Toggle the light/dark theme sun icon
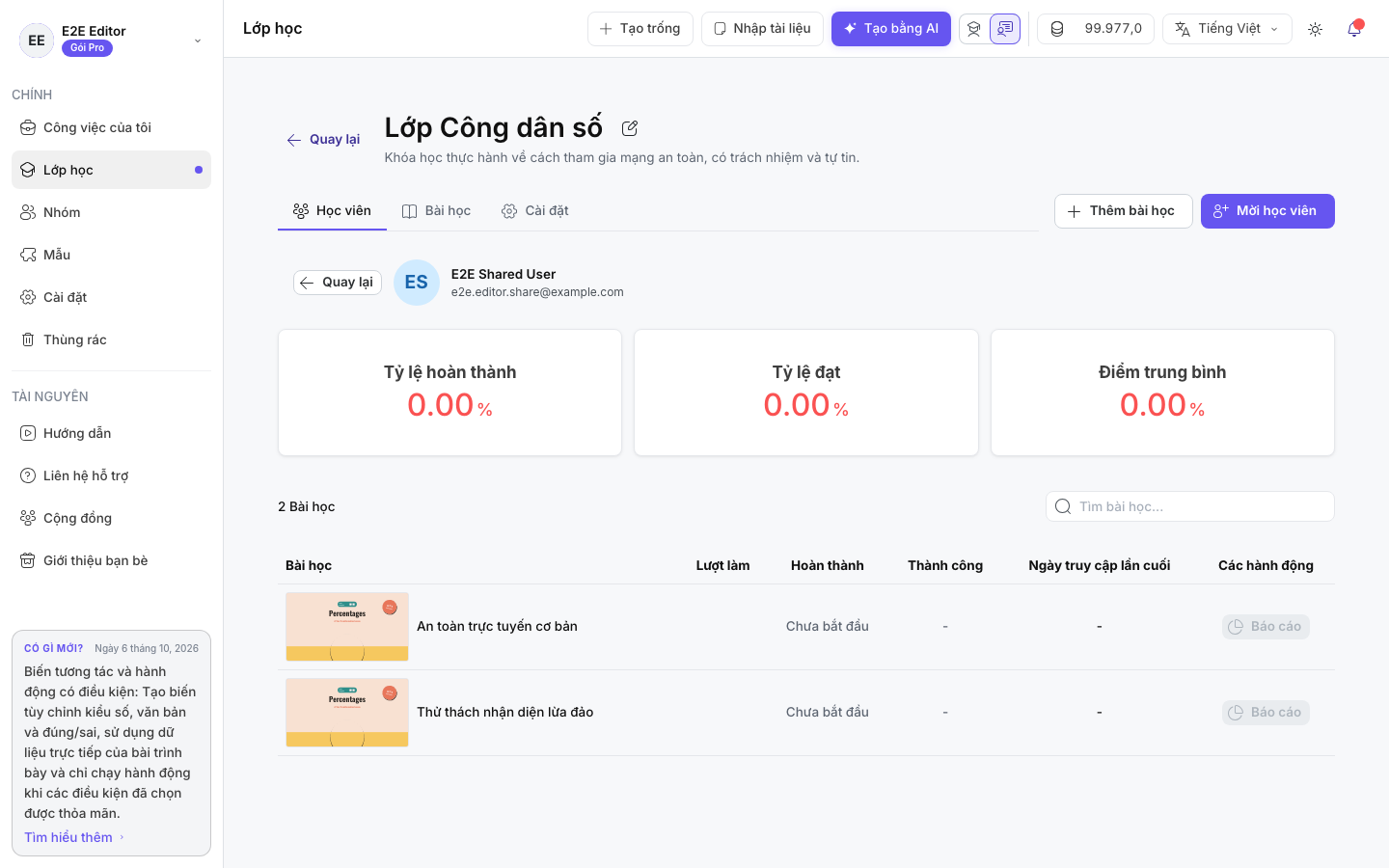The image size is (1389, 868). point(1315,29)
